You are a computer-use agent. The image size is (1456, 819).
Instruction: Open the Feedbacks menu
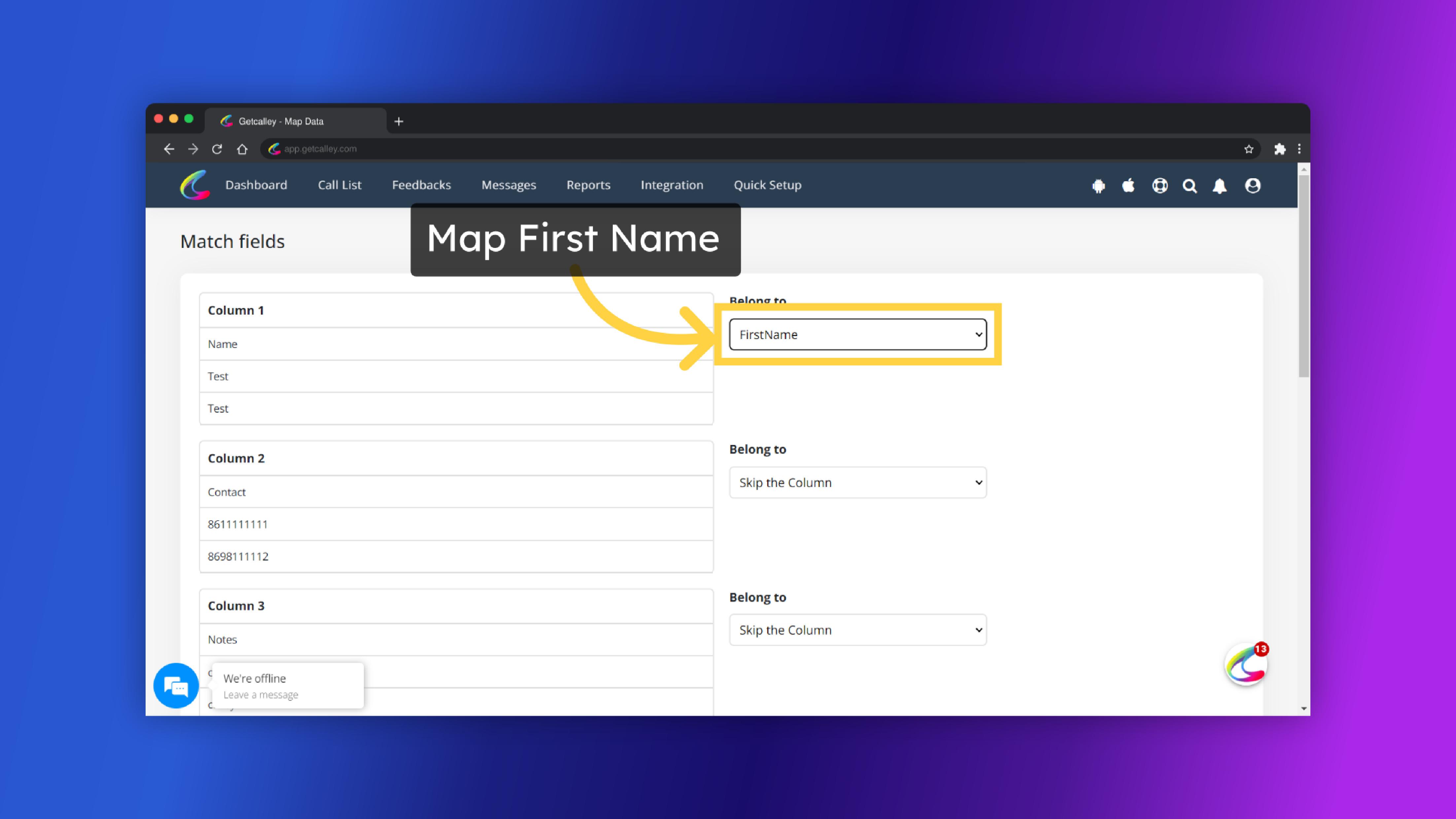[x=421, y=186]
